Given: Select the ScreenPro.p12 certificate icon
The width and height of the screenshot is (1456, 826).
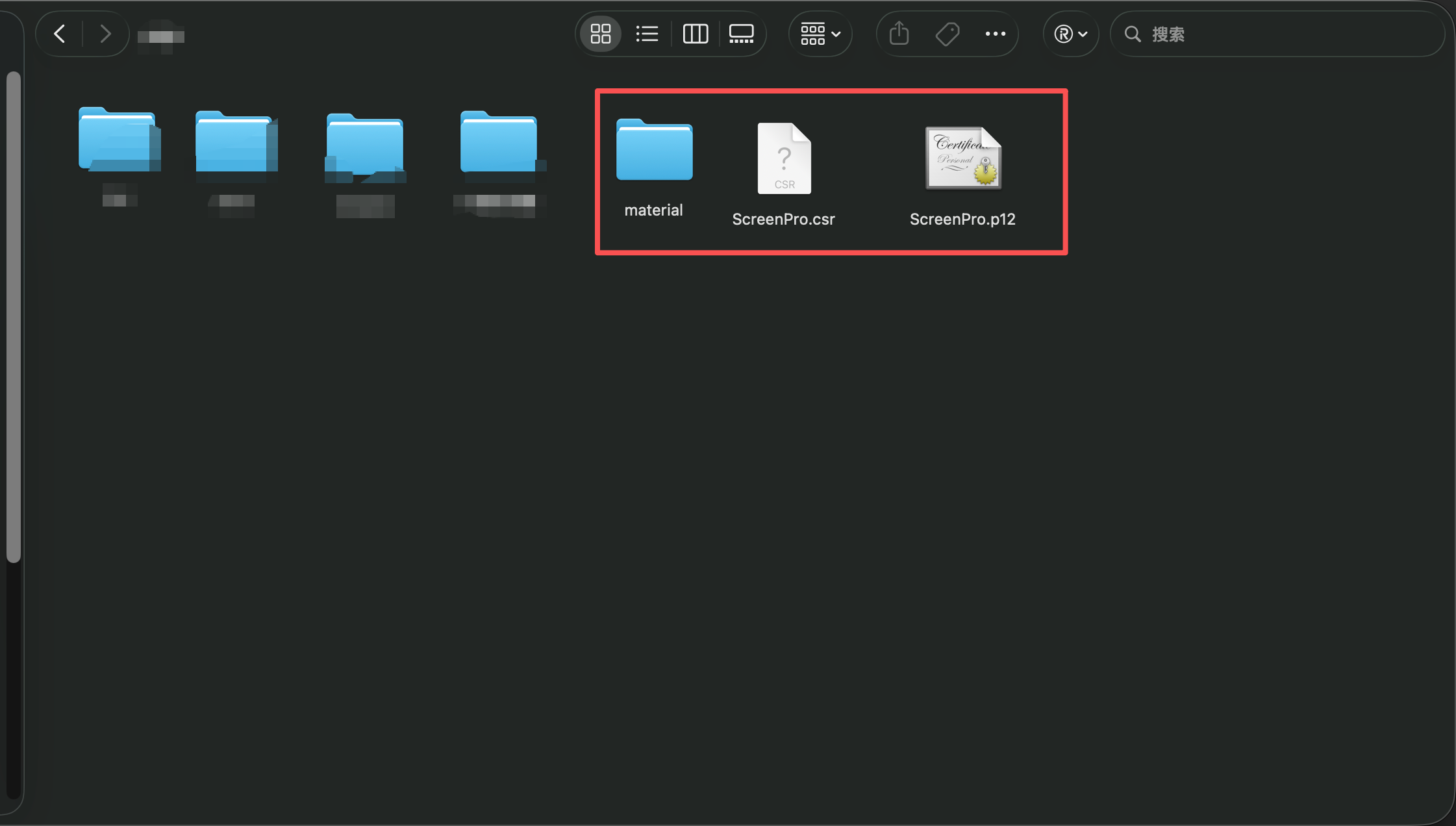Looking at the screenshot, I should (963, 158).
